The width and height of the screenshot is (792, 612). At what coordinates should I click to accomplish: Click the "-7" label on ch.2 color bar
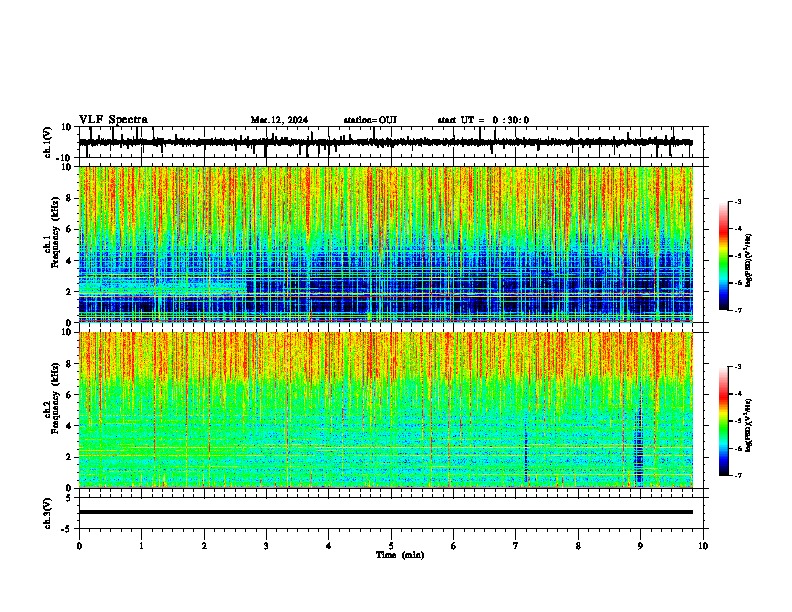[x=737, y=475]
